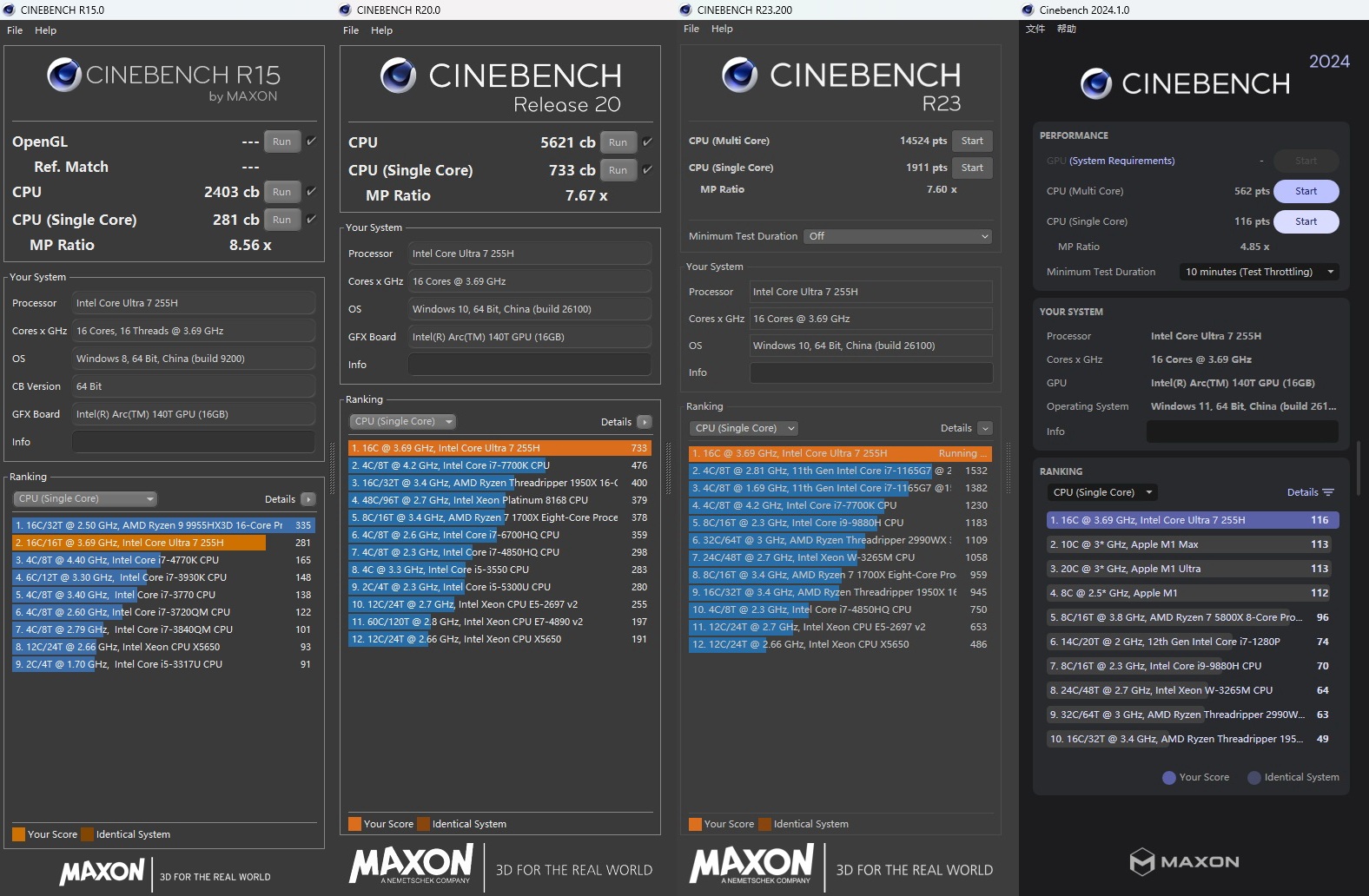The height and width of the screenshot is (896, 1369).
Task: Select 2024 ranking row Ryzen 7 5800X
Action: coord(1193,617)
